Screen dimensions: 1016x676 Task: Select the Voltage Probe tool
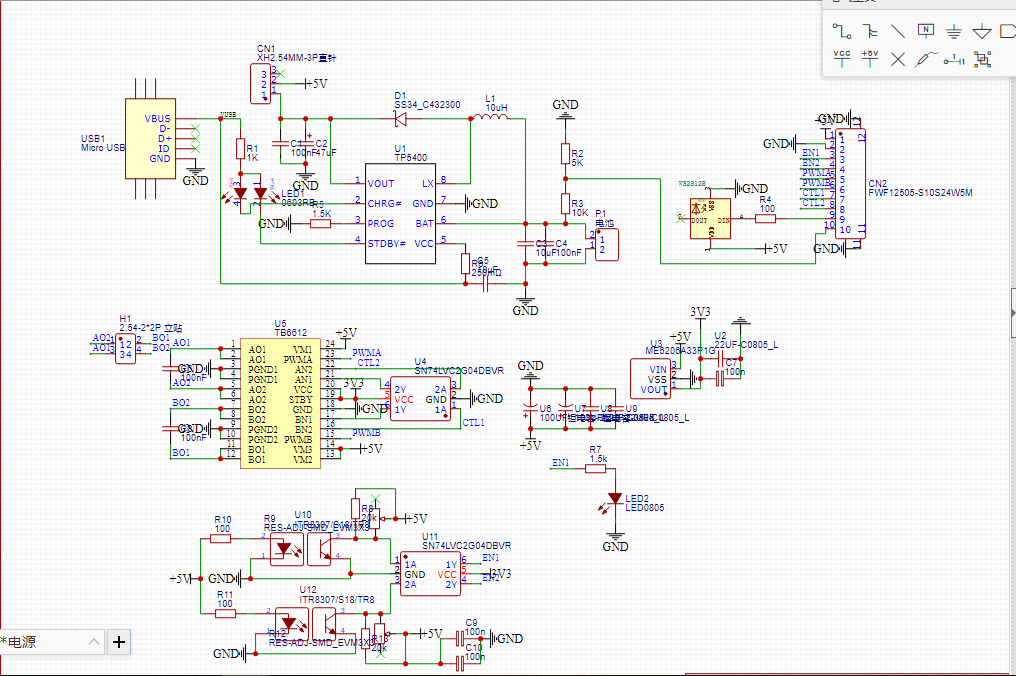pos(926,59)
